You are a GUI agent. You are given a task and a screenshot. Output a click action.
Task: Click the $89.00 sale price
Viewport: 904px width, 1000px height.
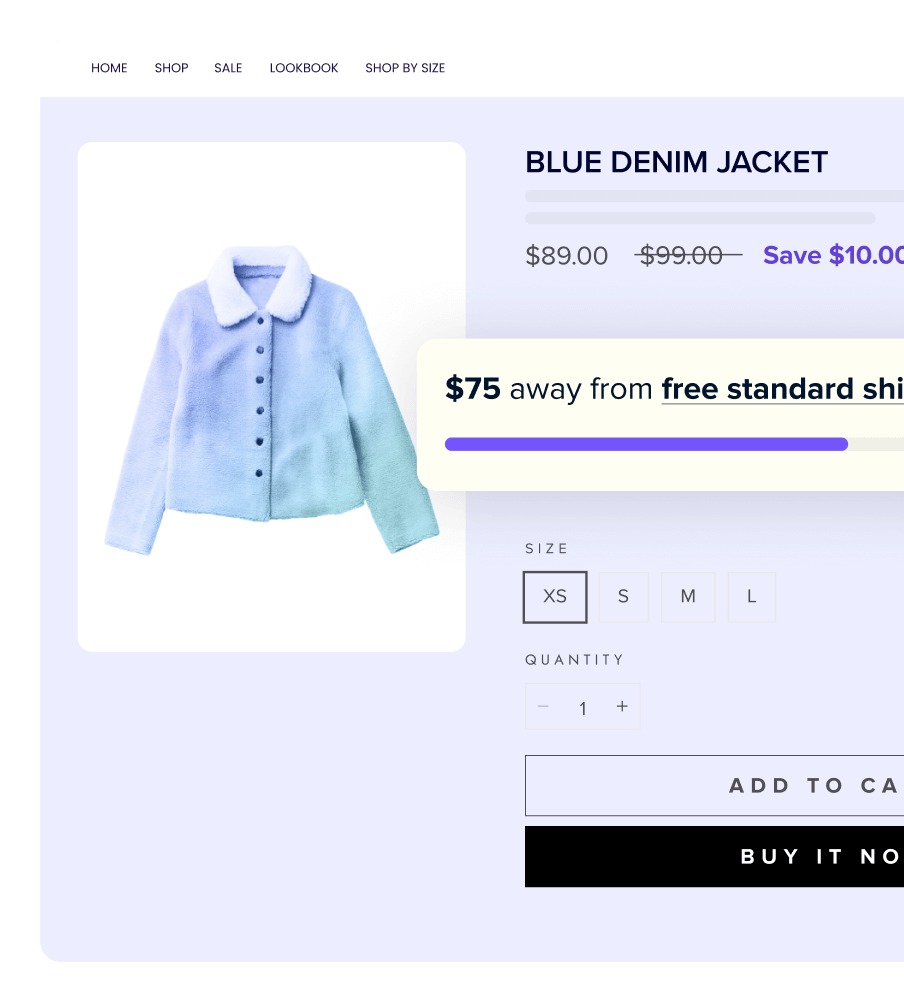(567, 256)
